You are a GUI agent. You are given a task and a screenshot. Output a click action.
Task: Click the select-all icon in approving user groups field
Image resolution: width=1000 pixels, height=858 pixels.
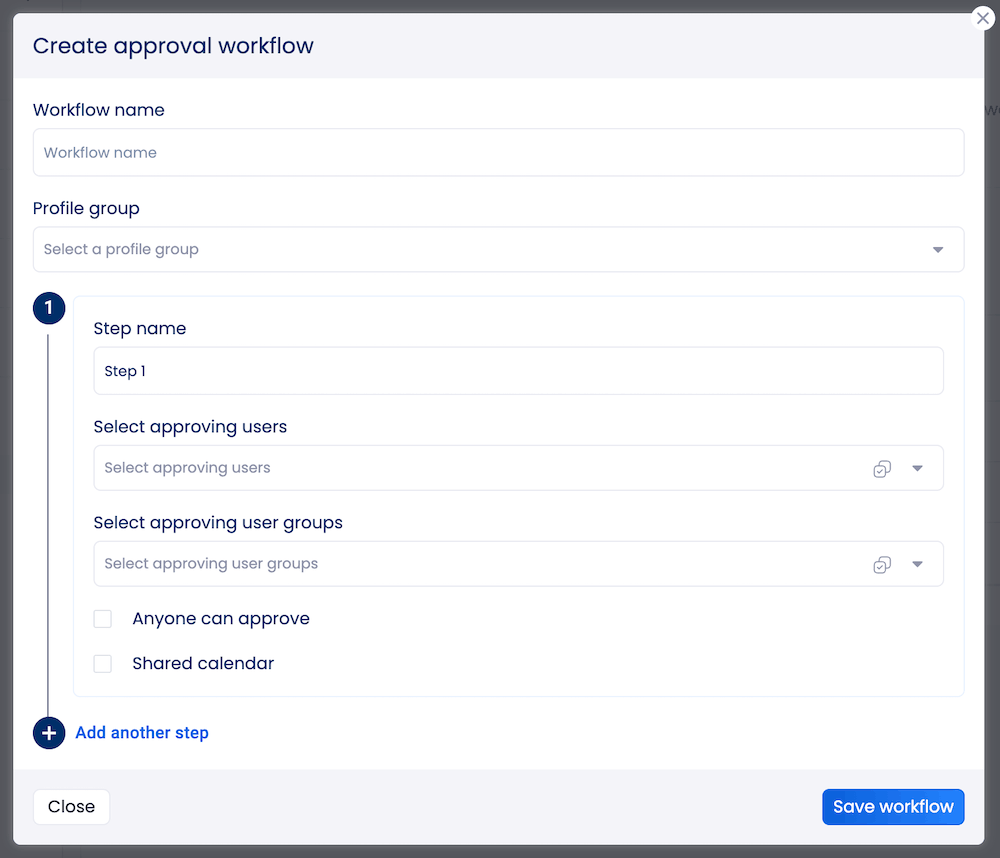[881, 564]
